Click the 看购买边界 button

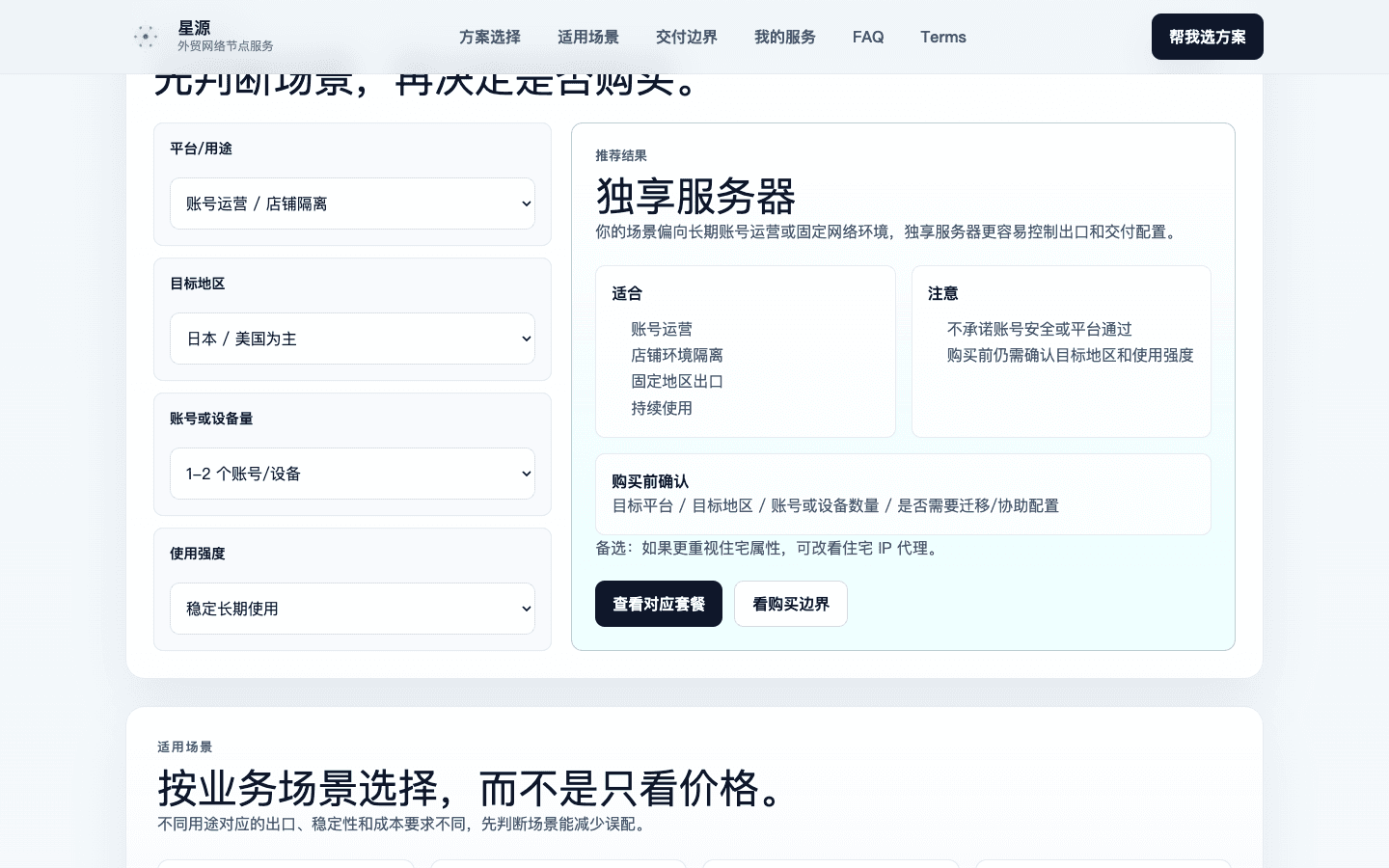point(791,604)
